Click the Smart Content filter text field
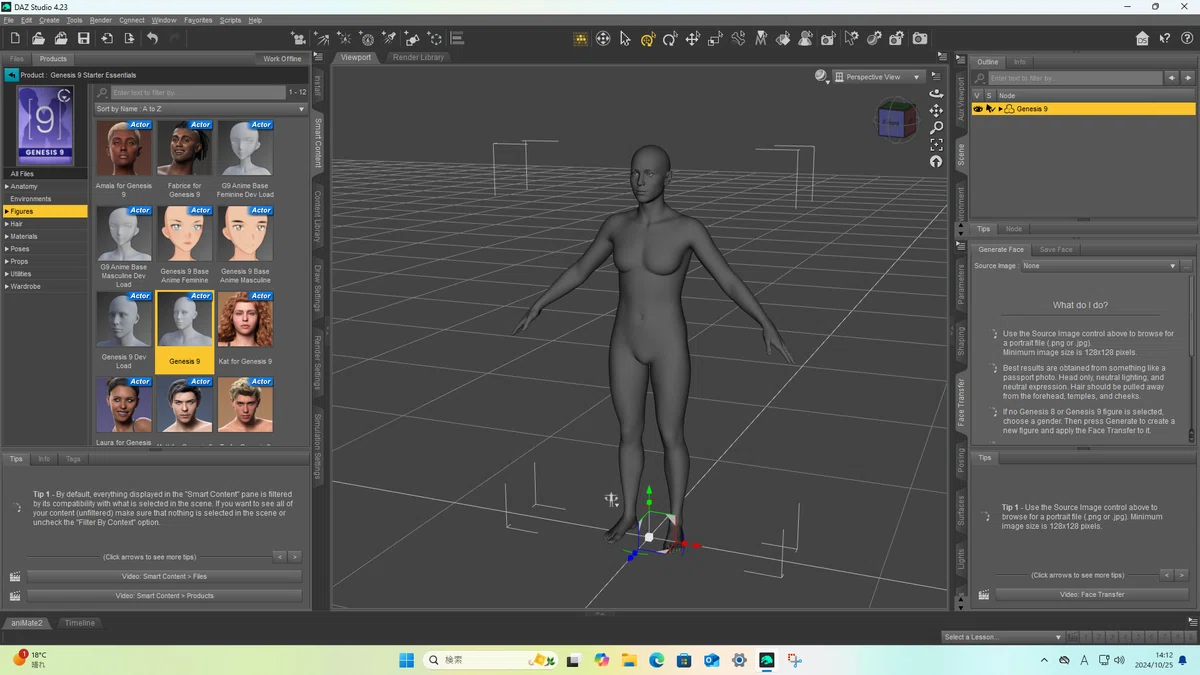The height and width of the screenshot is (675, 1200). coord(198,92)
